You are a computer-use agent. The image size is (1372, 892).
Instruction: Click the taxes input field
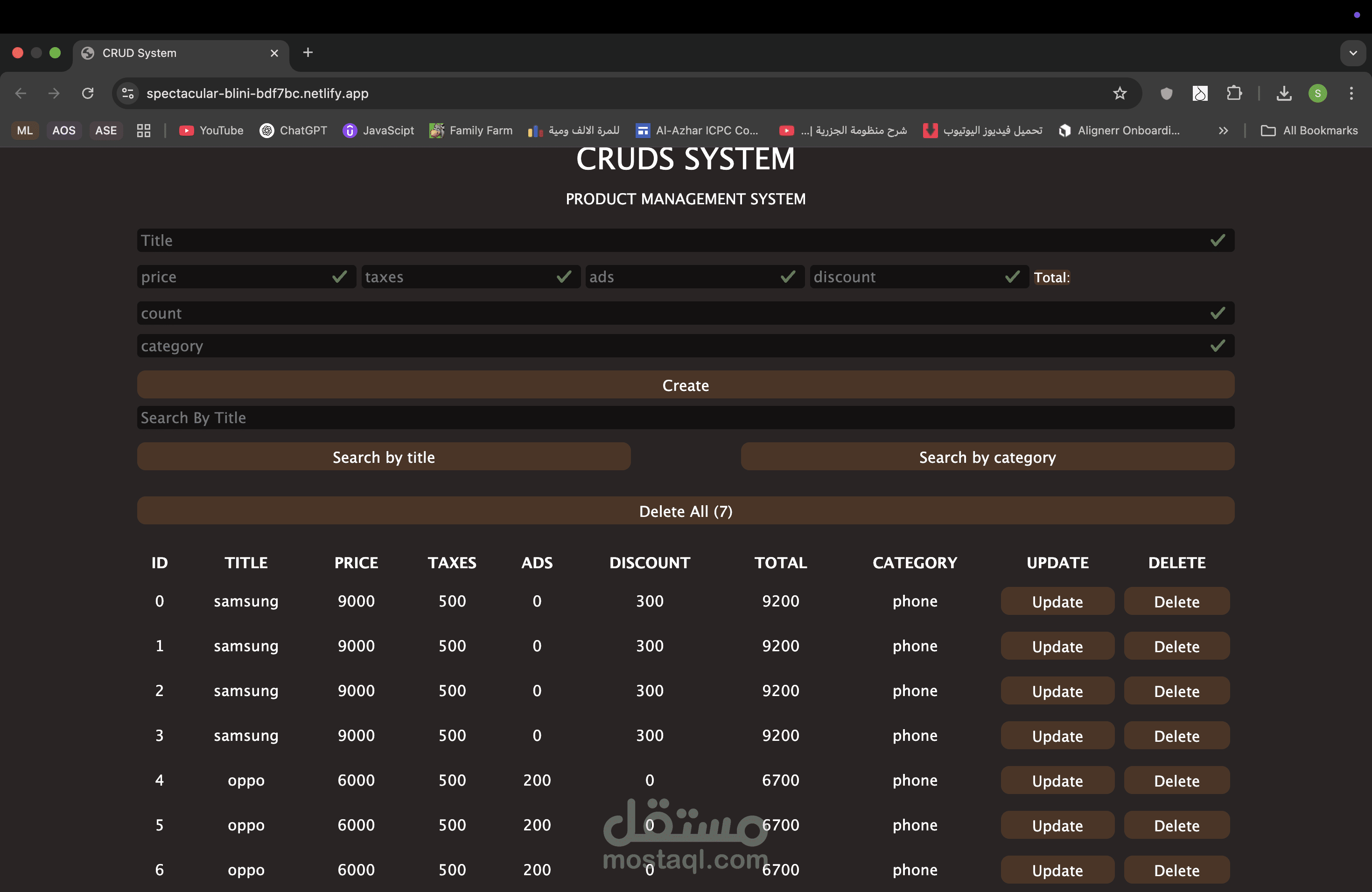pyautogui.click(x=470, y=277)
